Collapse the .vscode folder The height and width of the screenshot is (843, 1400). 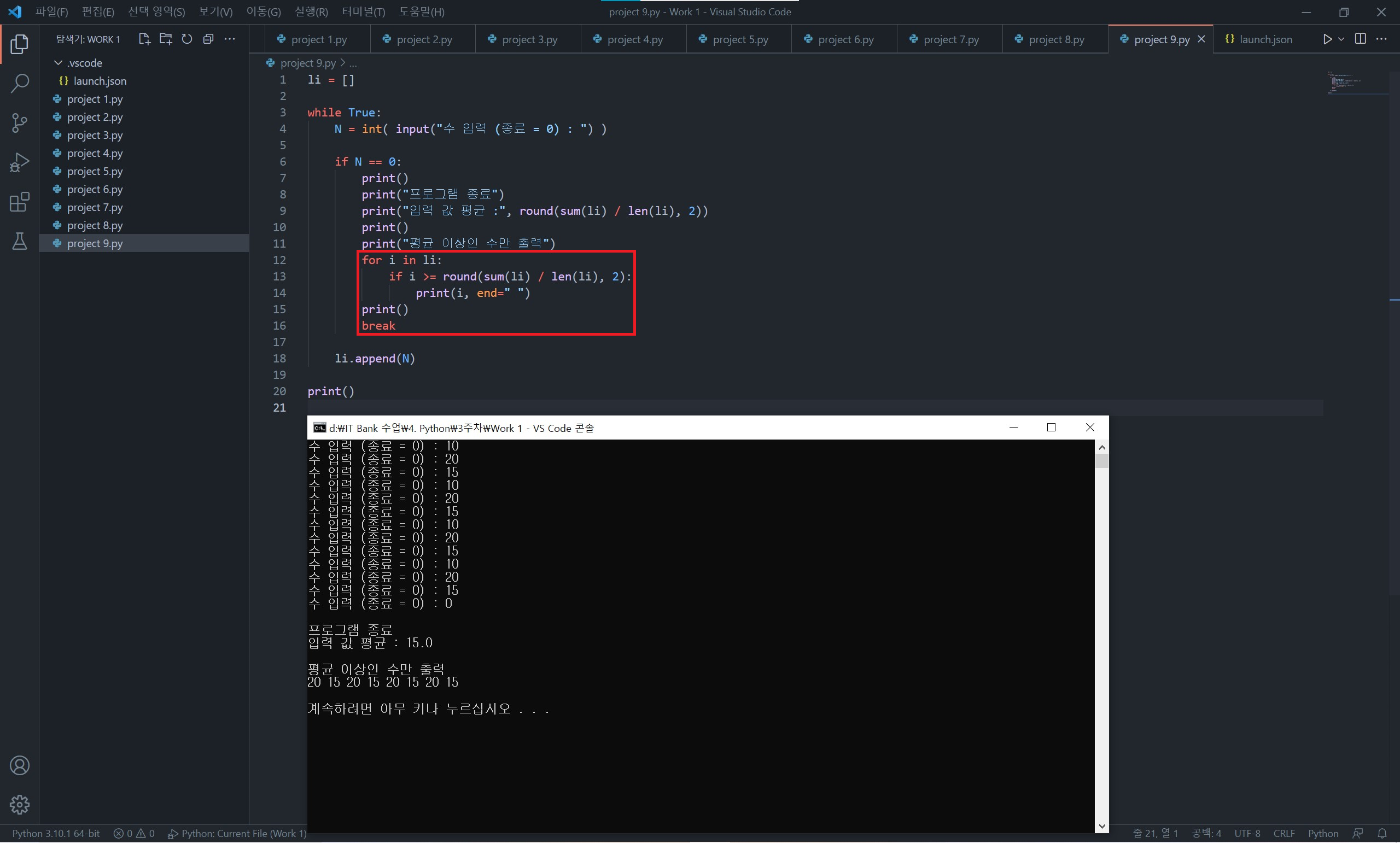(x=58, y=62)
